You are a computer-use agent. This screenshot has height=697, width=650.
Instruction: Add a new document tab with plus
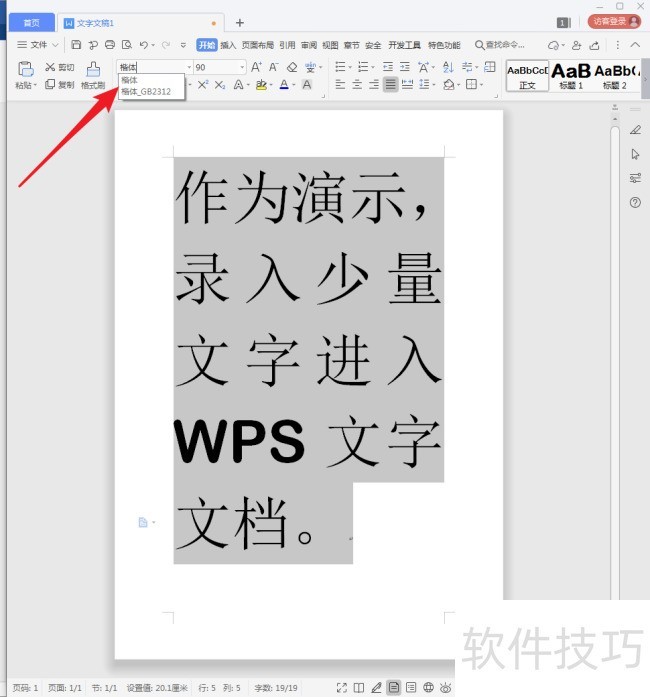240,23
